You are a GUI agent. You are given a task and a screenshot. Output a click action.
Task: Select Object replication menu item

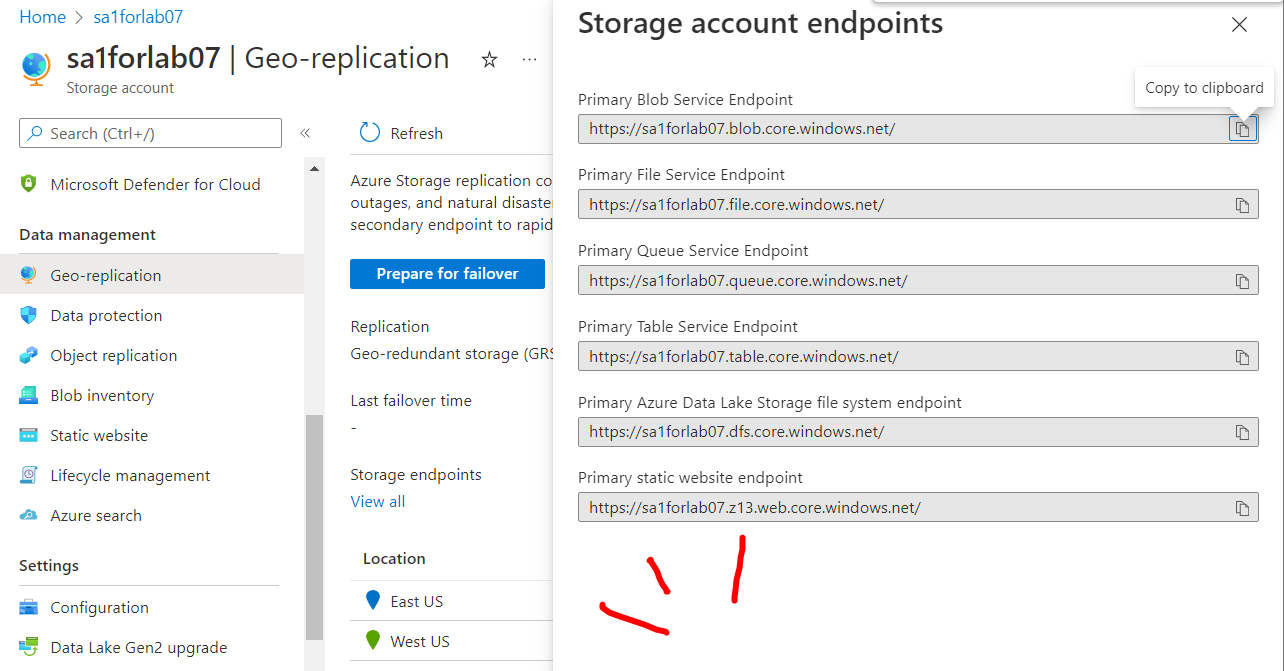pos(113,355)
